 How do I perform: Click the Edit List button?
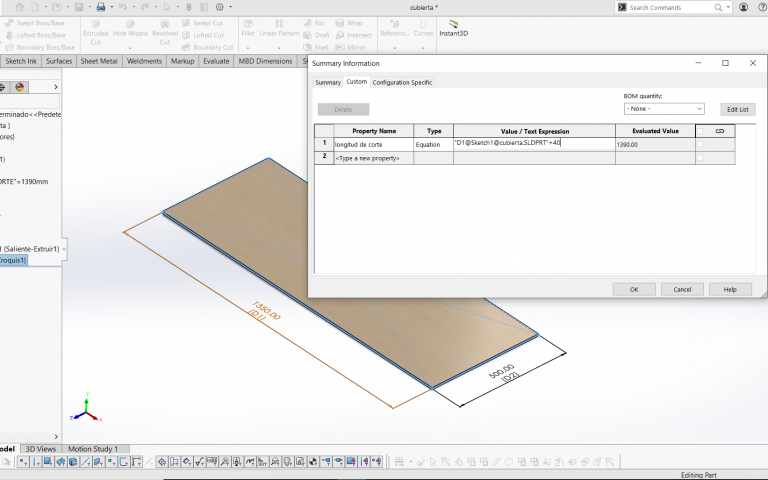pos(738,108)
